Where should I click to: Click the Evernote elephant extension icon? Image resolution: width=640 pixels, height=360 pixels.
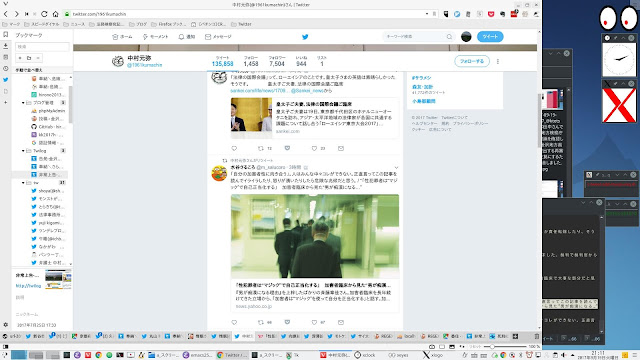click(502, 14)
